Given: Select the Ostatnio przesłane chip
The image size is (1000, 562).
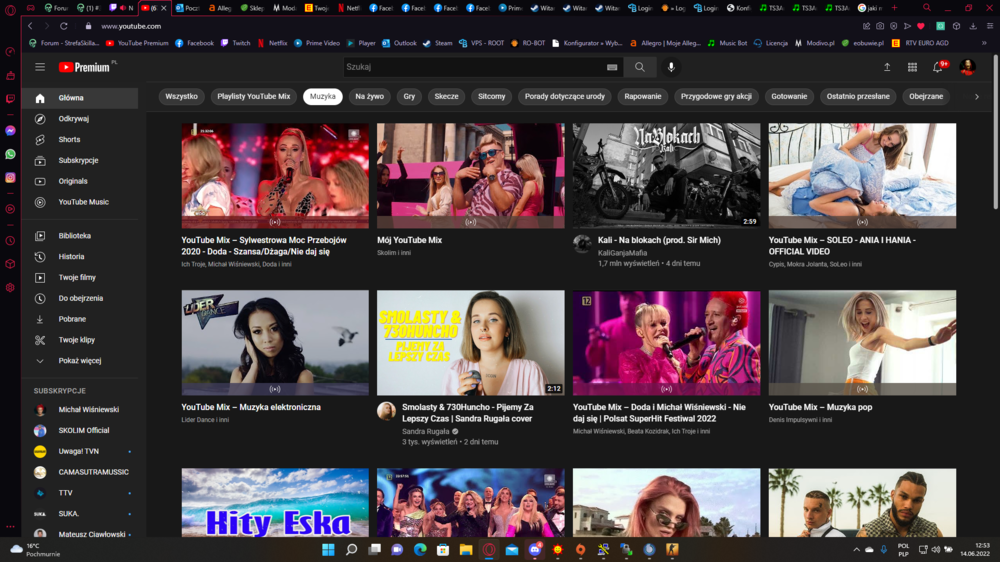Looking at the screenshot, I should (858, 96).
